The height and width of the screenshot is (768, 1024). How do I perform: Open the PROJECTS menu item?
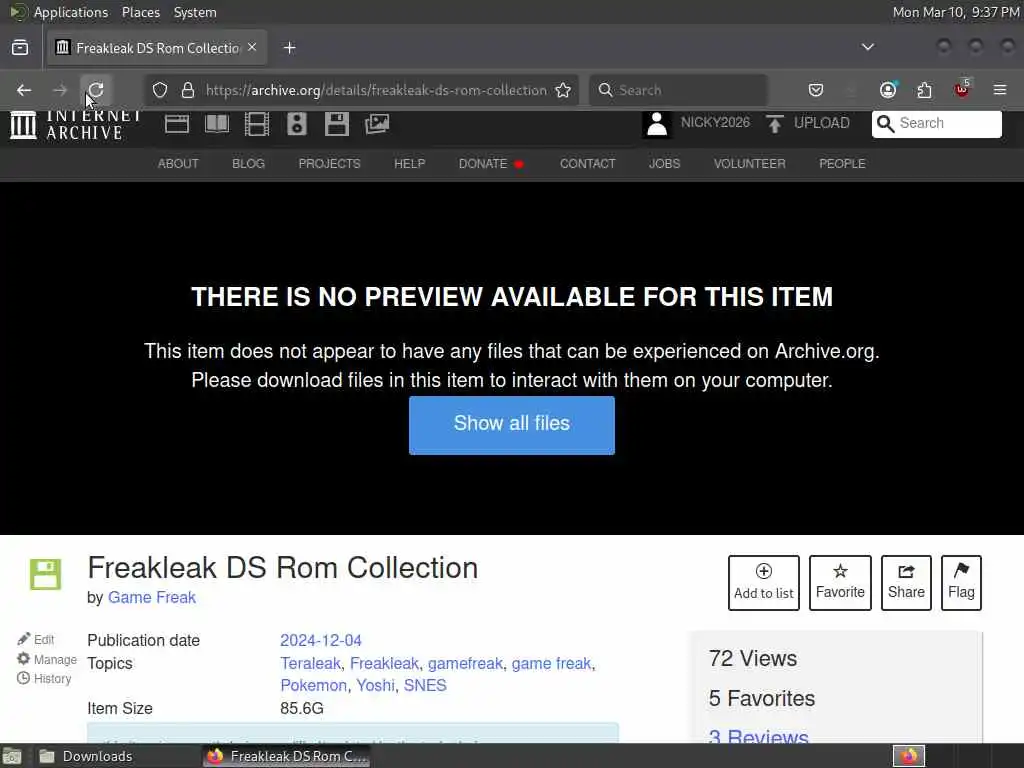click(329, 164)
